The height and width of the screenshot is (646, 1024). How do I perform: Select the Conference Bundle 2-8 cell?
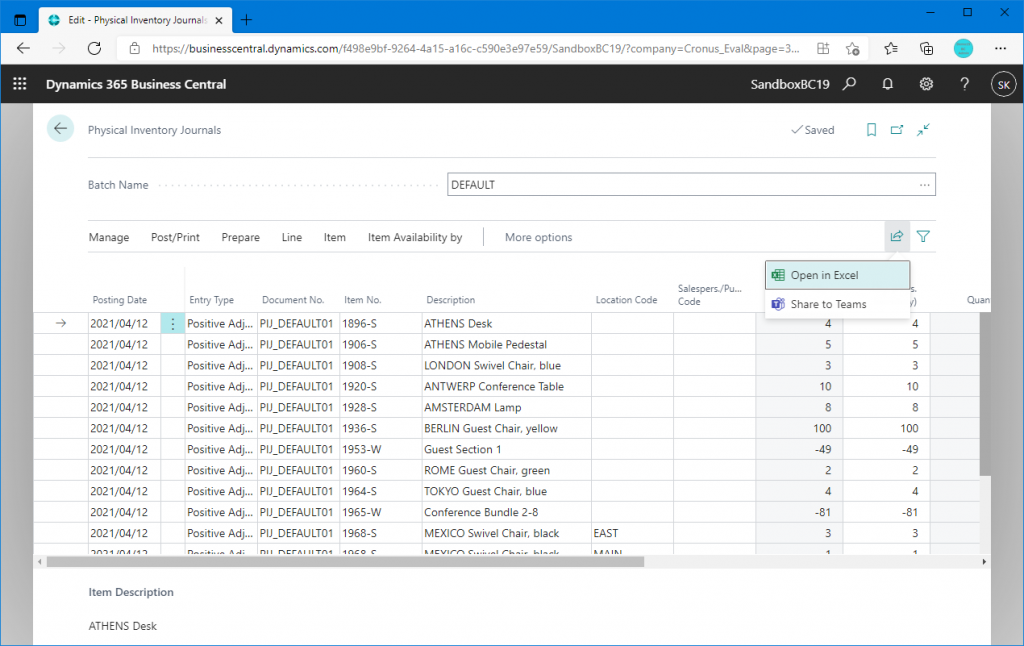(x=507, y=512)
